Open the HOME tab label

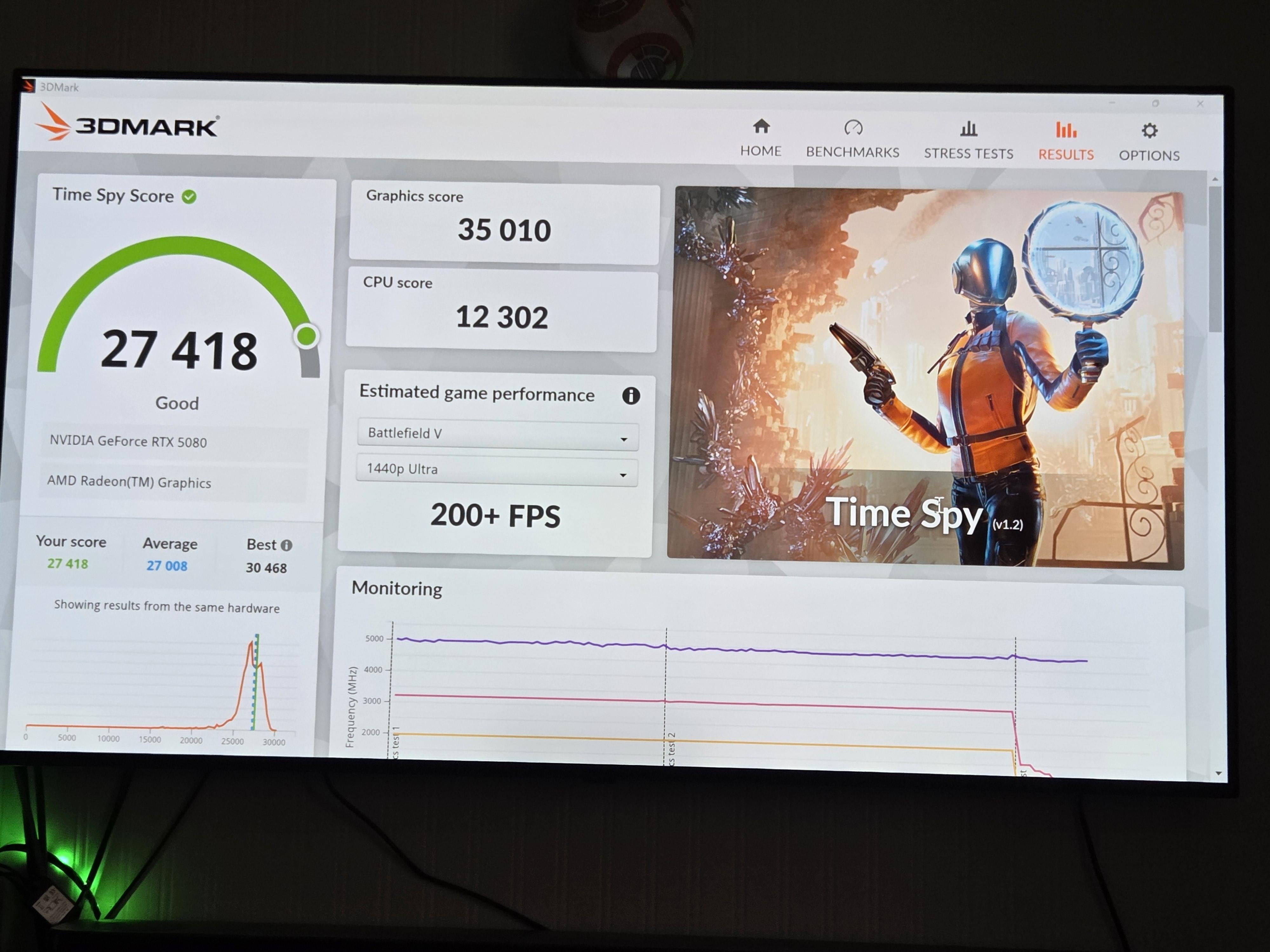point(761,151)
